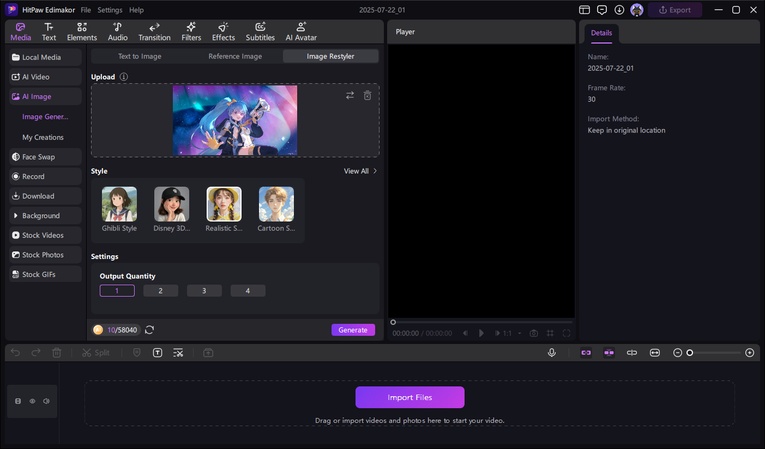Open Local Media in sidebar

(45, 57)
